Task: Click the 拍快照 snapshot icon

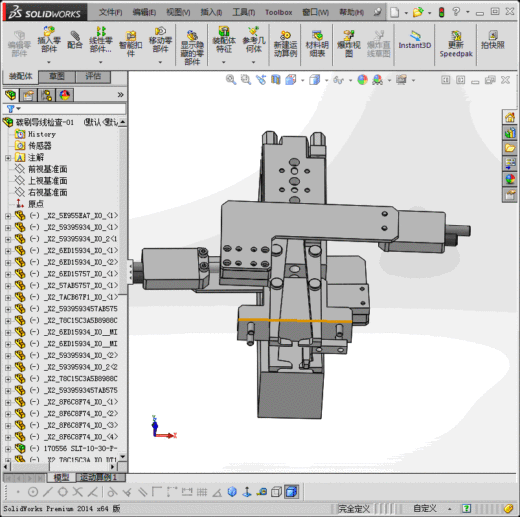Action: pos(492,40)
